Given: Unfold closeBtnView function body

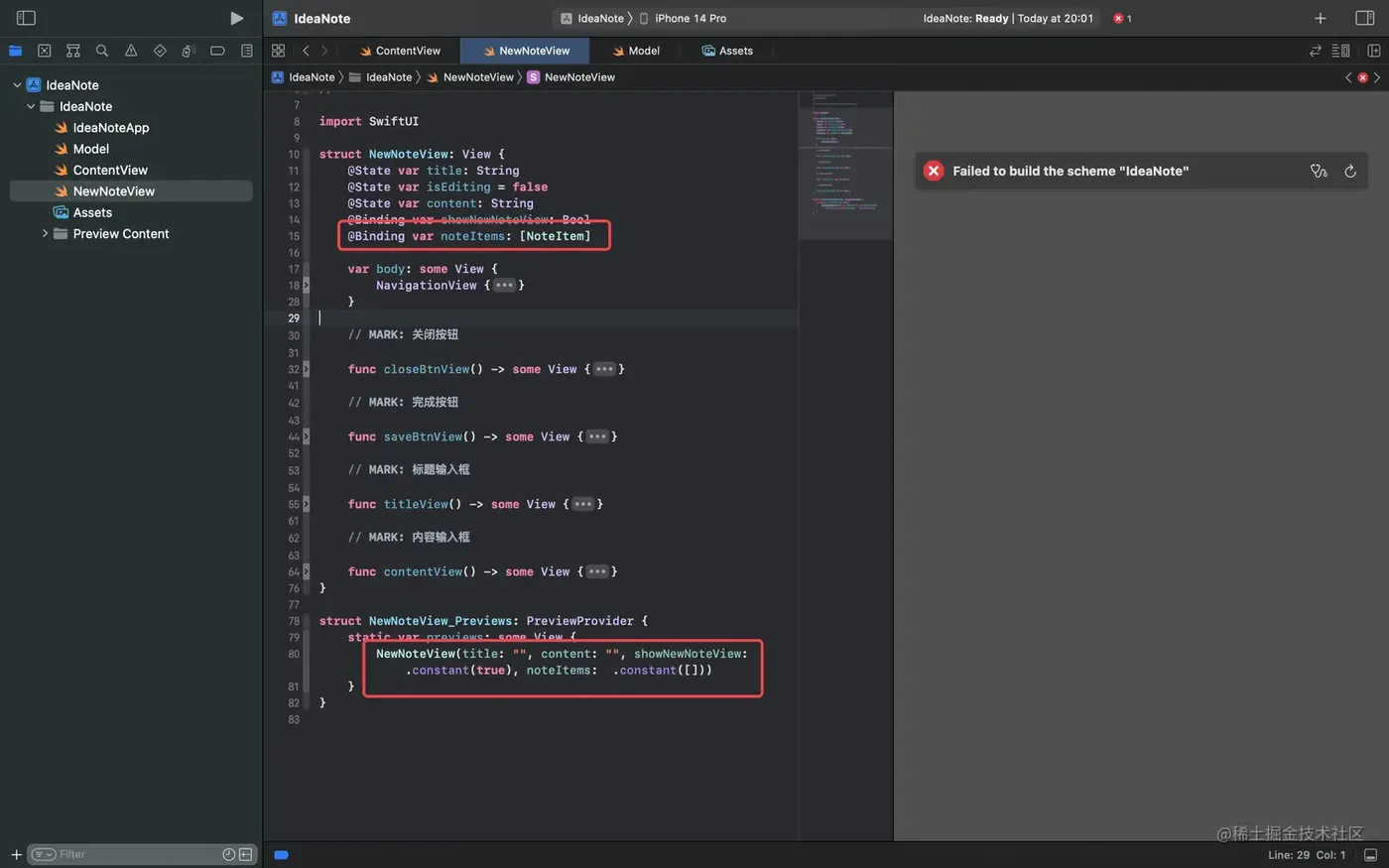Looking at the screenshot, I should point(604,369).
